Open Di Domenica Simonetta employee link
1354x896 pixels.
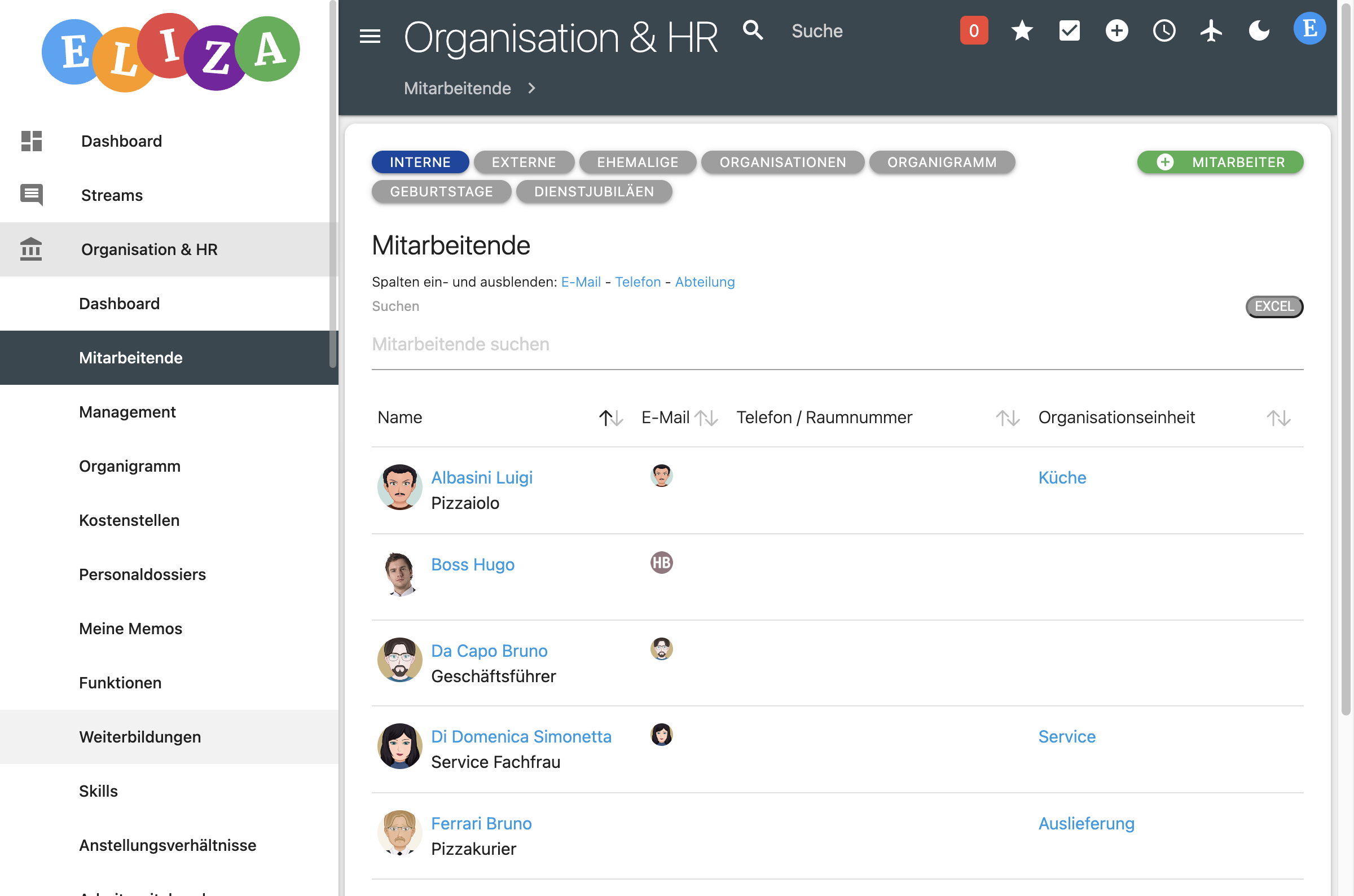coord(521,736)
